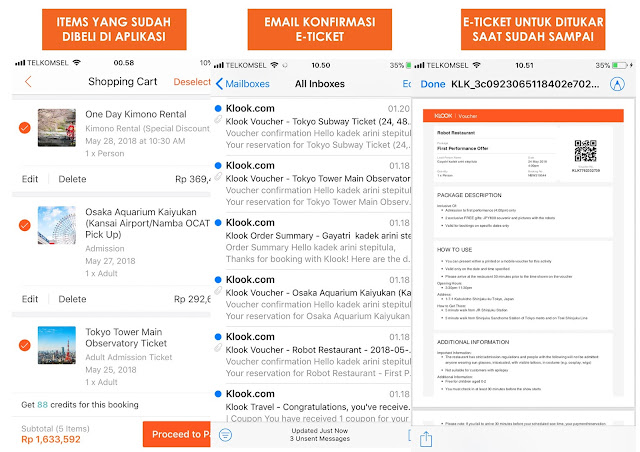Edit the Osaka Aquarium Kaiyukan item
The height and width of the screenshot is (452, 640).
[30, 299]
